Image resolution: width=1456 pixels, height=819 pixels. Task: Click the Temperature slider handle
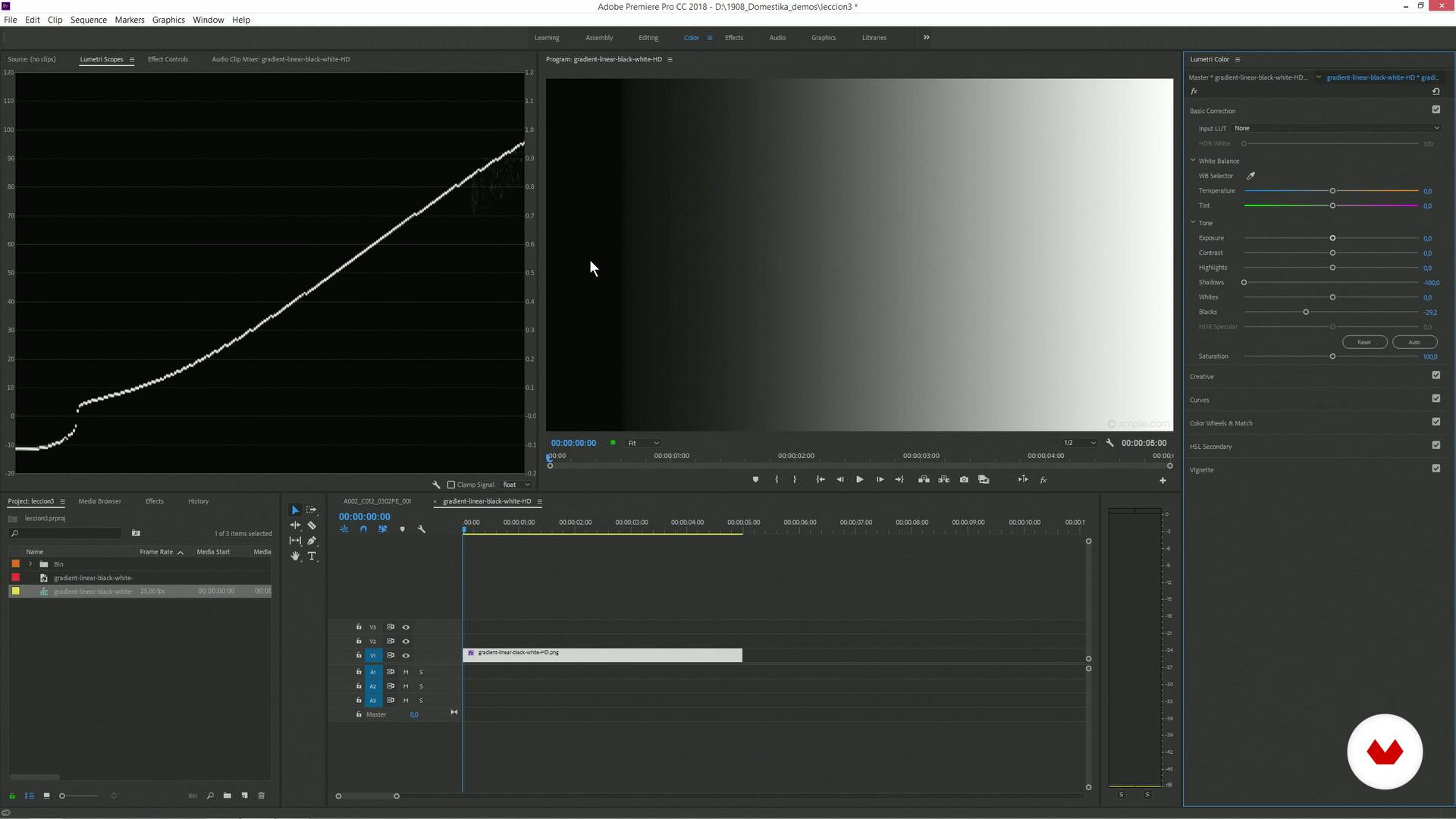click(1332, 191)
